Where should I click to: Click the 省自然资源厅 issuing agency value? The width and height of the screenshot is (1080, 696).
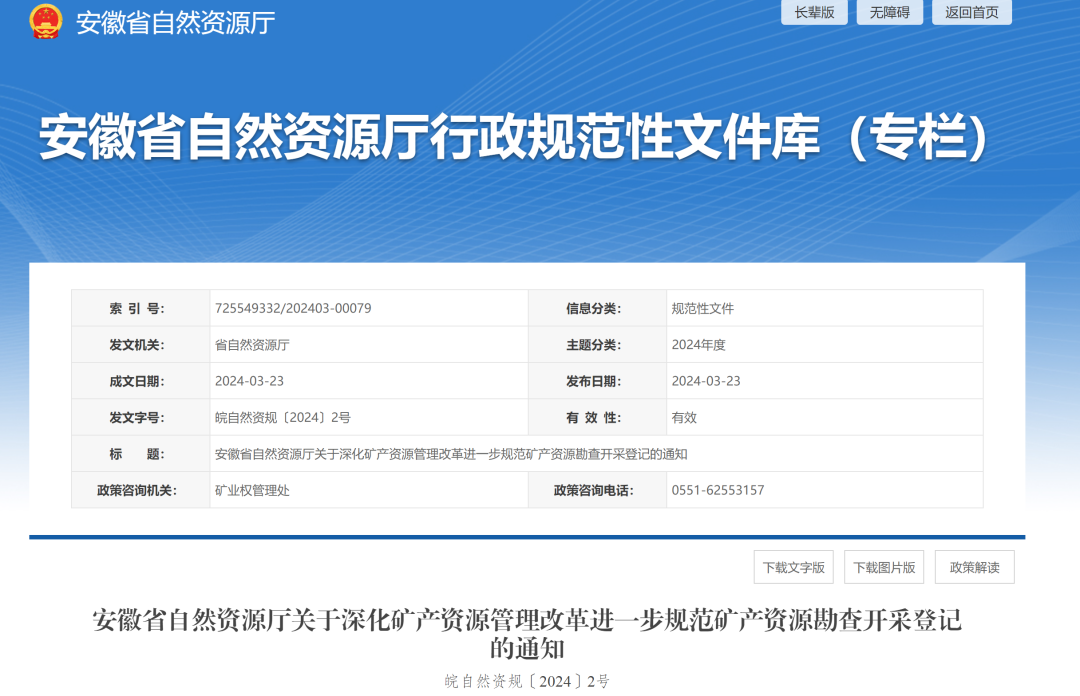pos(252,345)
